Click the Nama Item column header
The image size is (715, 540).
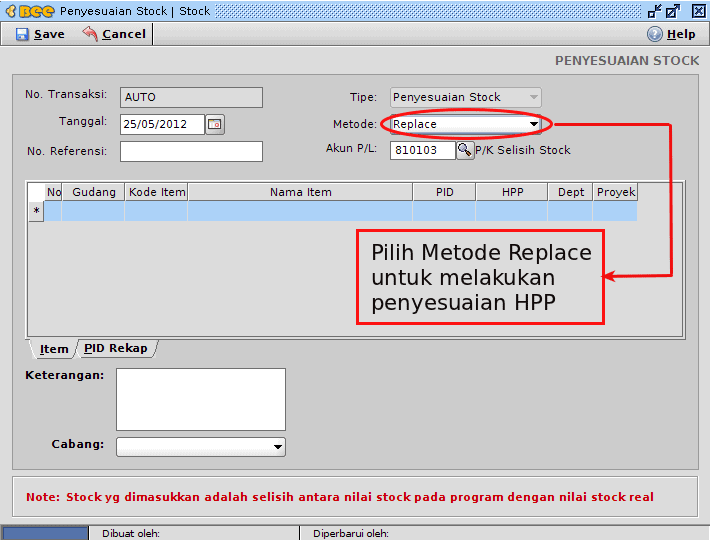300,192
